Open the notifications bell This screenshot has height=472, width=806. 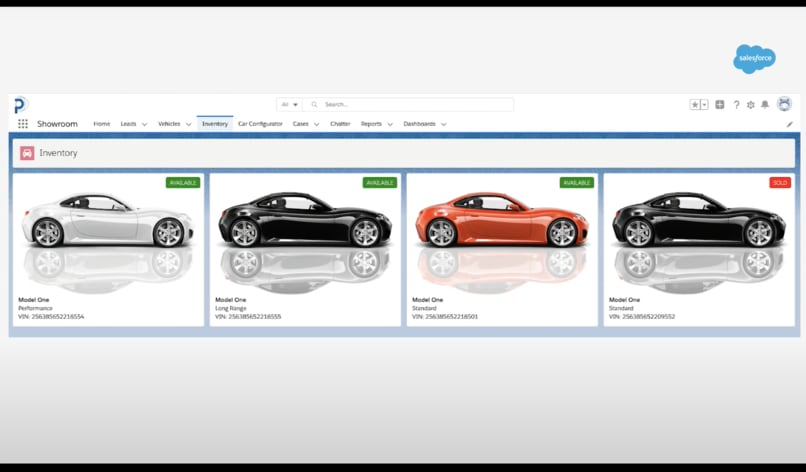tap(765, 105)
